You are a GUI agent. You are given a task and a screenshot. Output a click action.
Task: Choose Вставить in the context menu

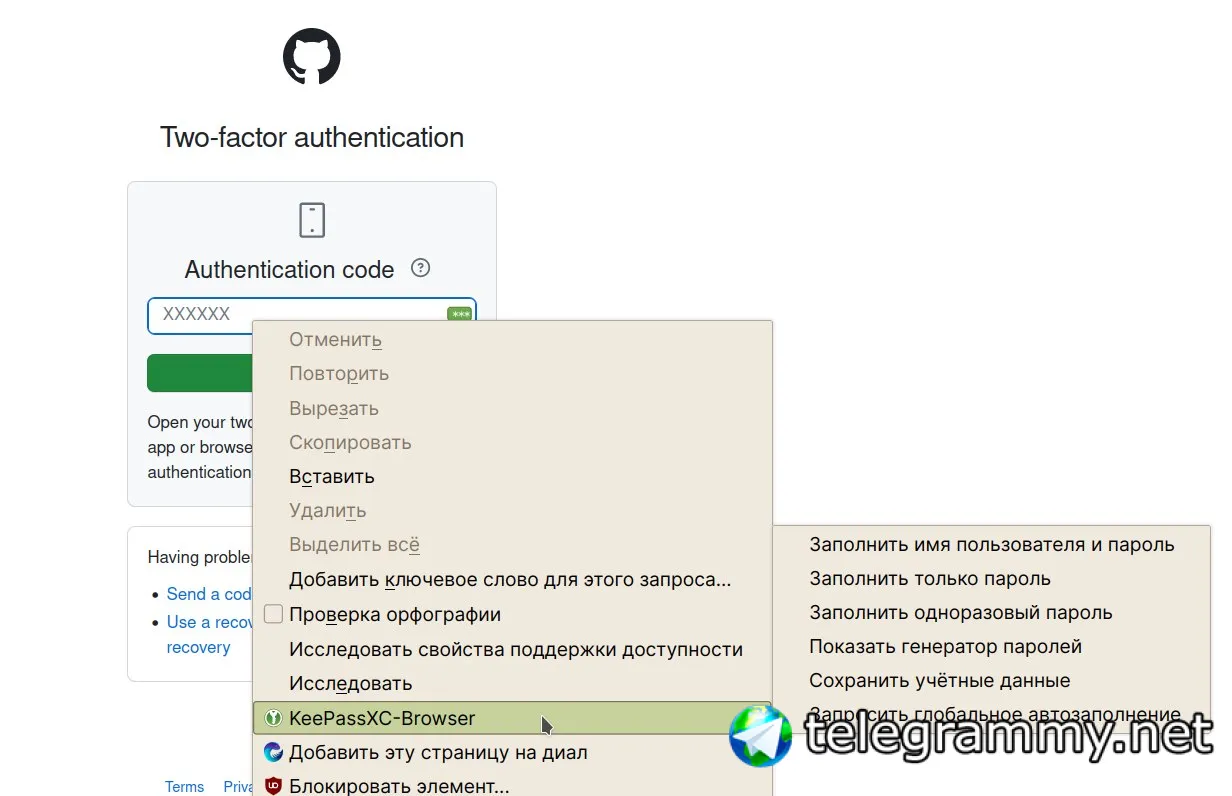click(512, 476)
